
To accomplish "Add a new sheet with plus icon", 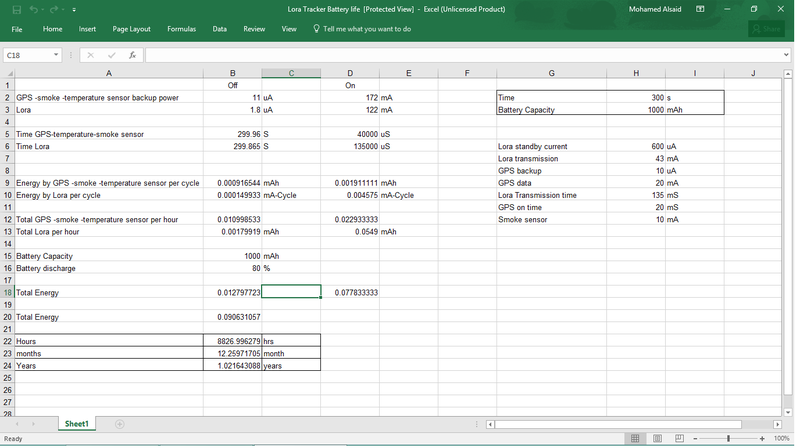I will (119, 424).
